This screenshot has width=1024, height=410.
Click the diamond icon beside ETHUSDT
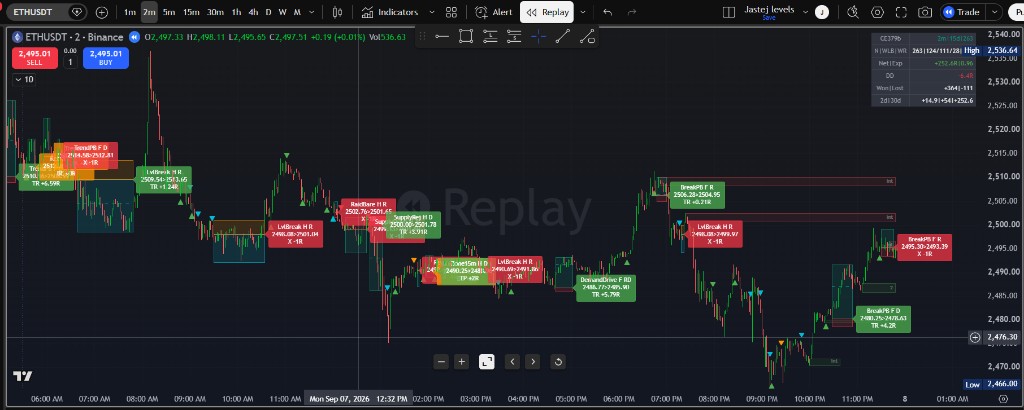coord(78,12)
